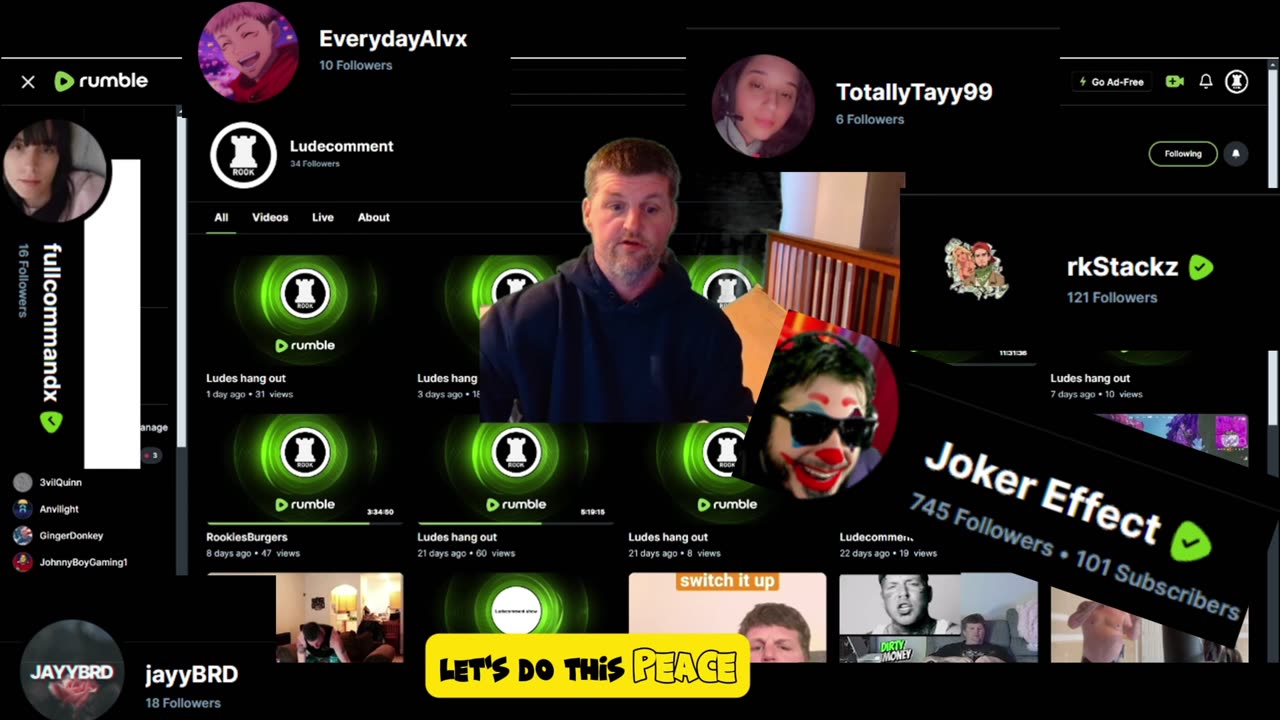Click the Ludecomment rook channel avatar

(x=243, y=155)
